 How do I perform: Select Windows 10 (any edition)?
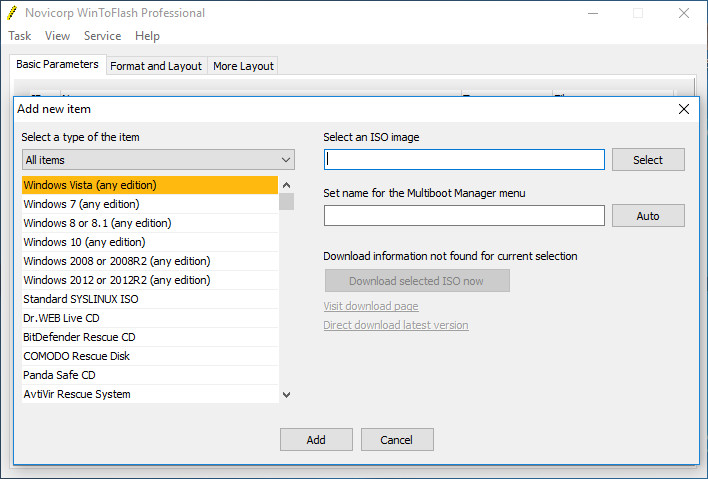click(x=150, y=242)
